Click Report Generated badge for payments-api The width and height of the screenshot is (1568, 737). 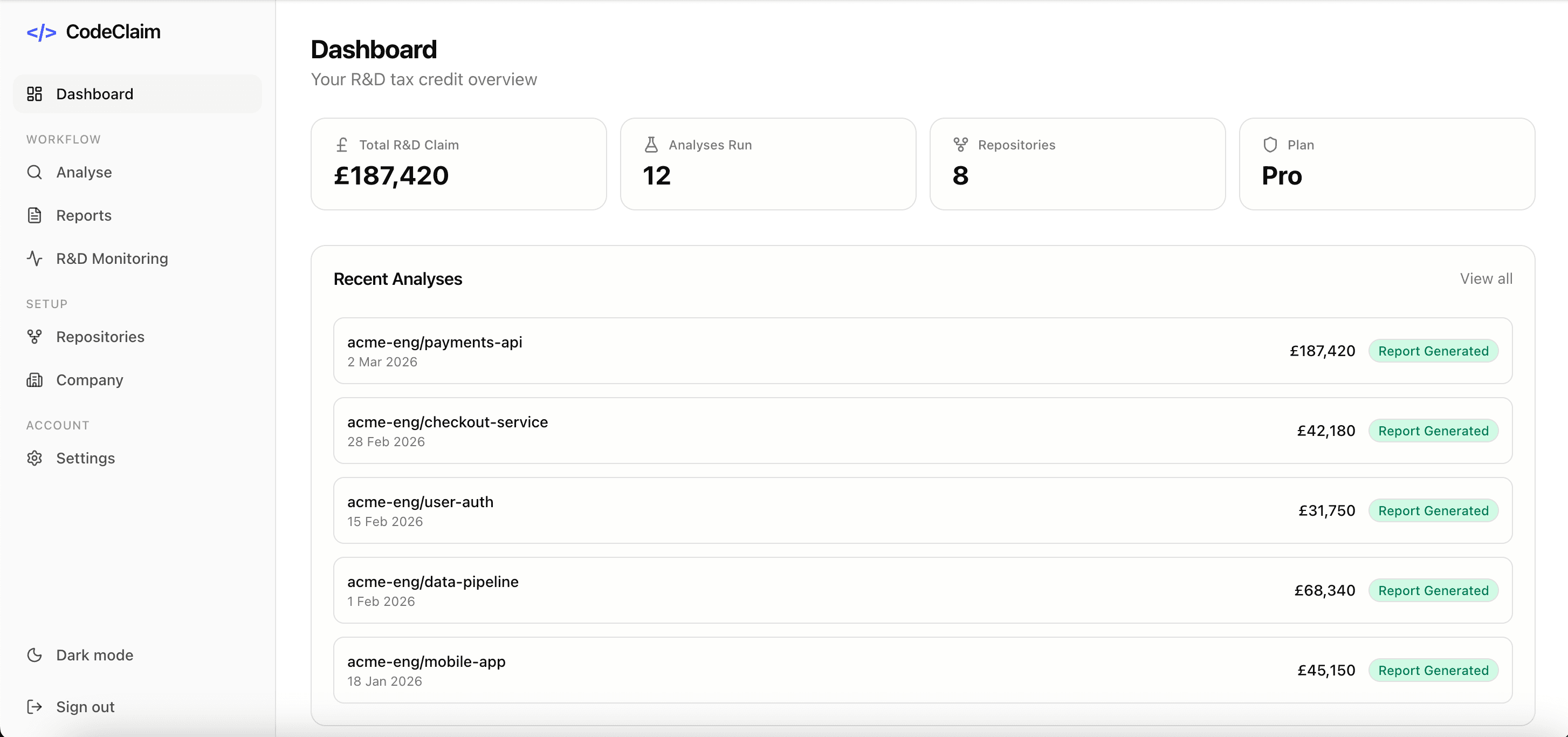pos(1433,351)
